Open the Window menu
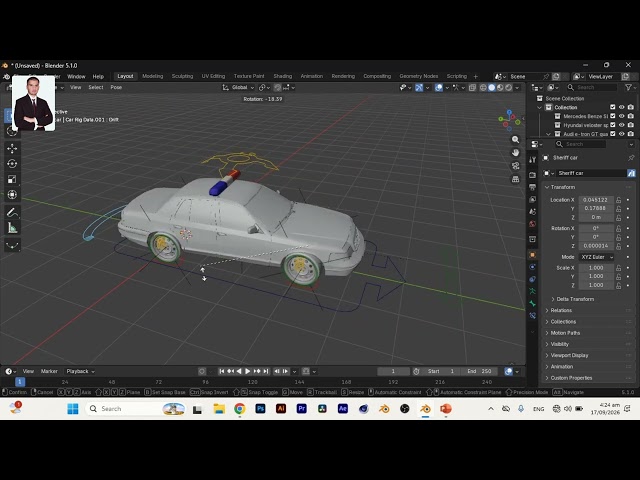The width and height of the screenshot is (640, 480). click(76, 76)
